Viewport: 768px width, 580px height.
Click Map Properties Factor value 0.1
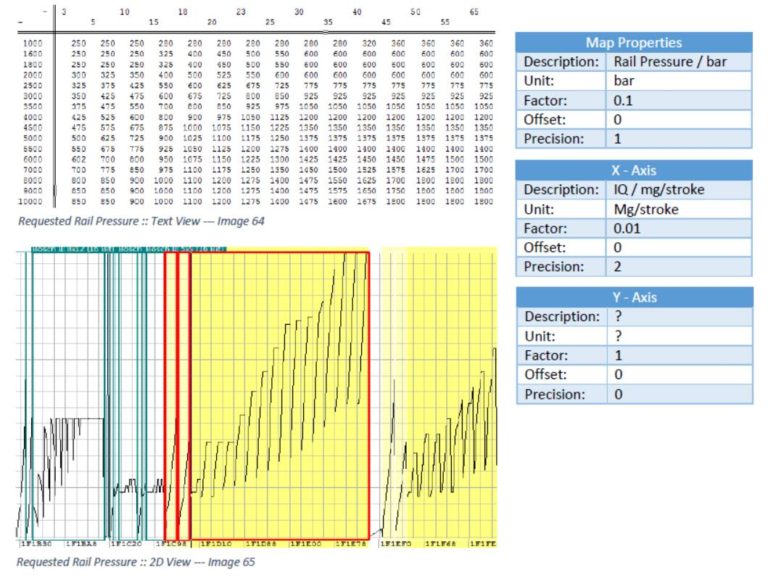click(x=679, y=100)
